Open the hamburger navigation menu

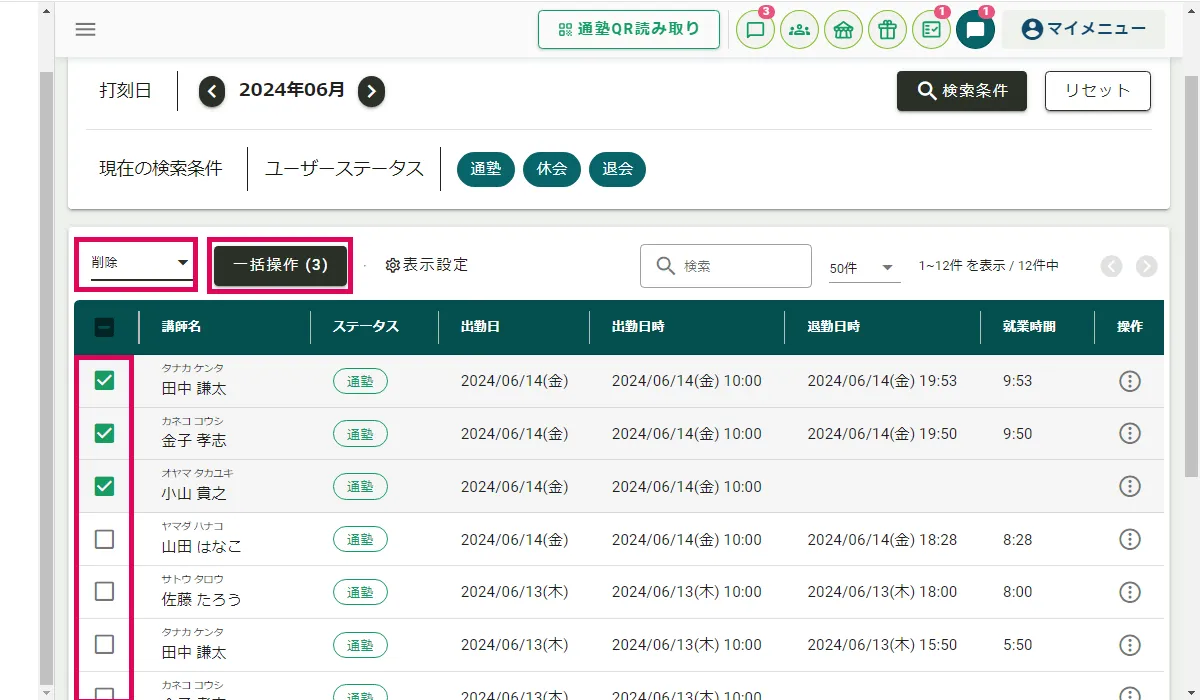pyautogui.click(x=86, y=29)
